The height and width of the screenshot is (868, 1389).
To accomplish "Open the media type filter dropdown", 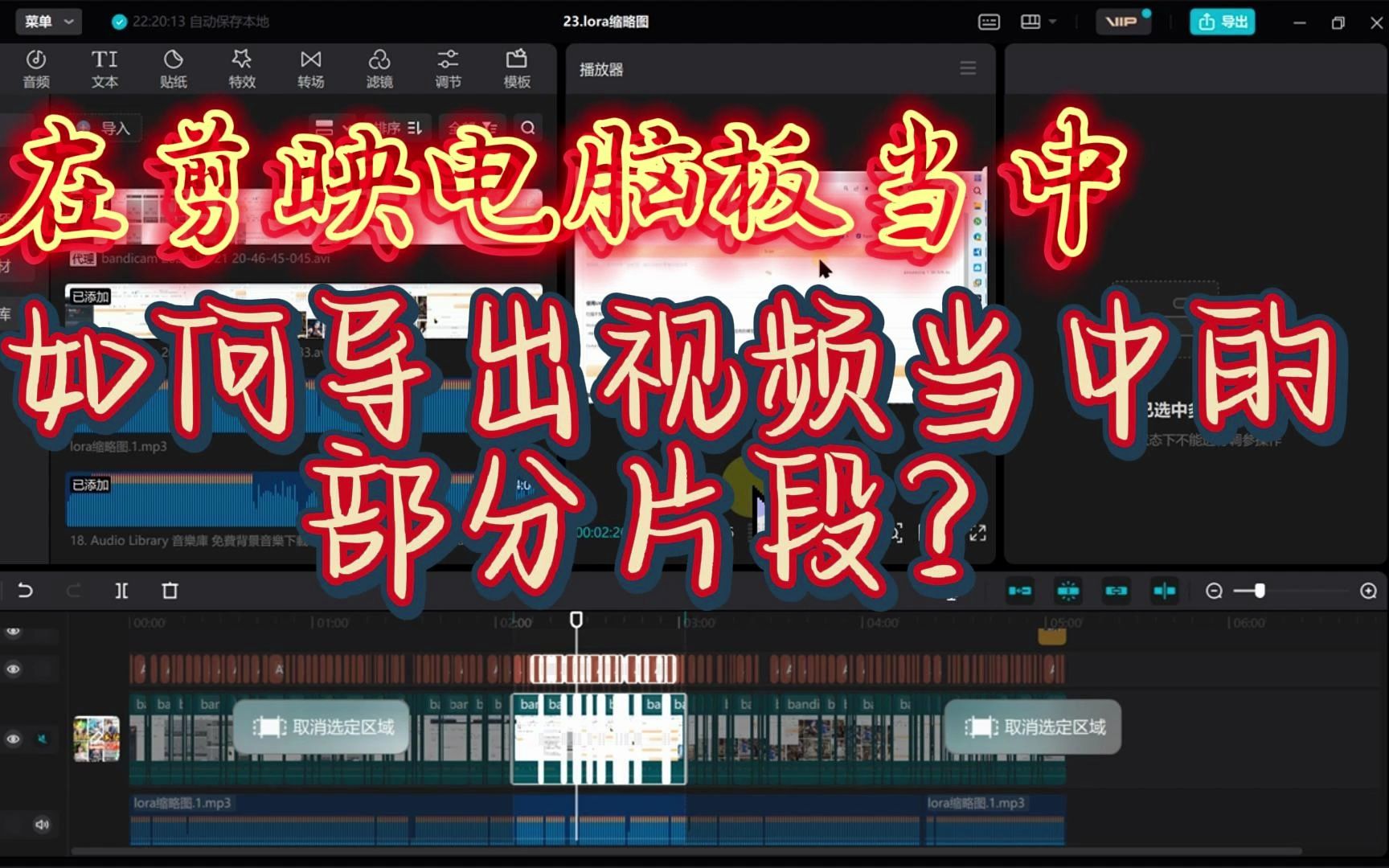I will tap(473, 128).
